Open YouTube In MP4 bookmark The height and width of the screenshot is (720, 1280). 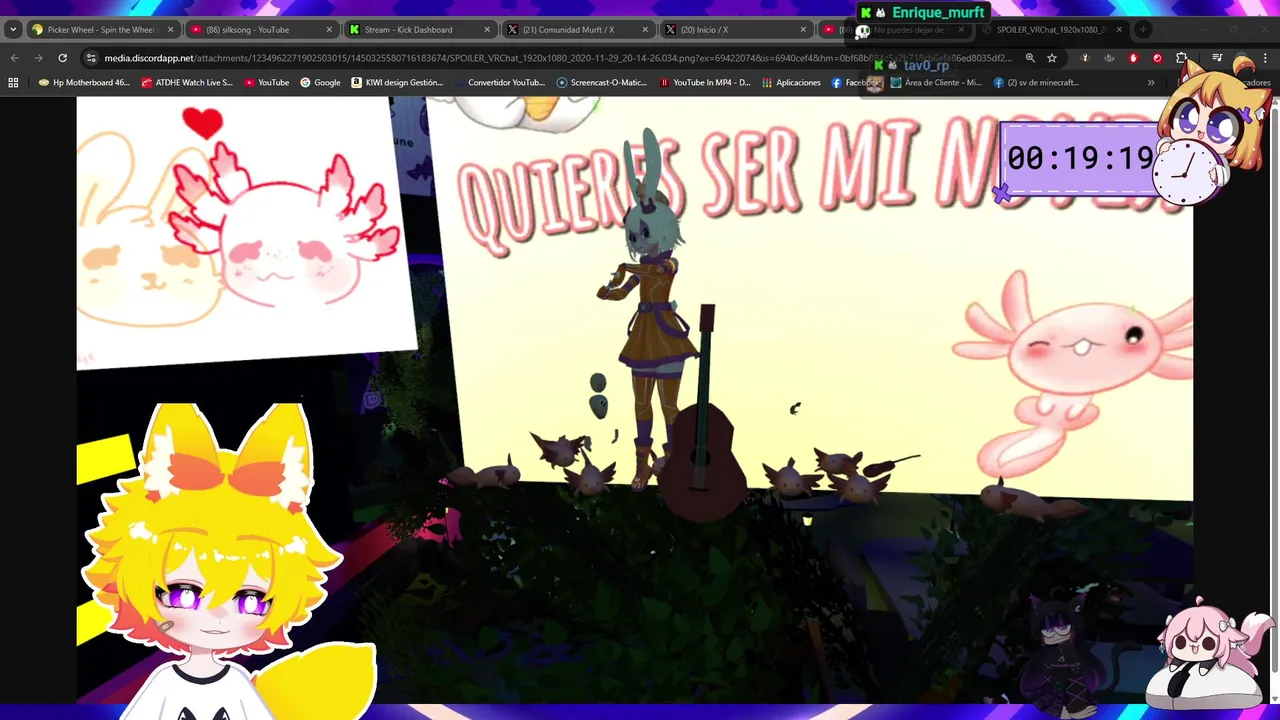click(705, 83)
